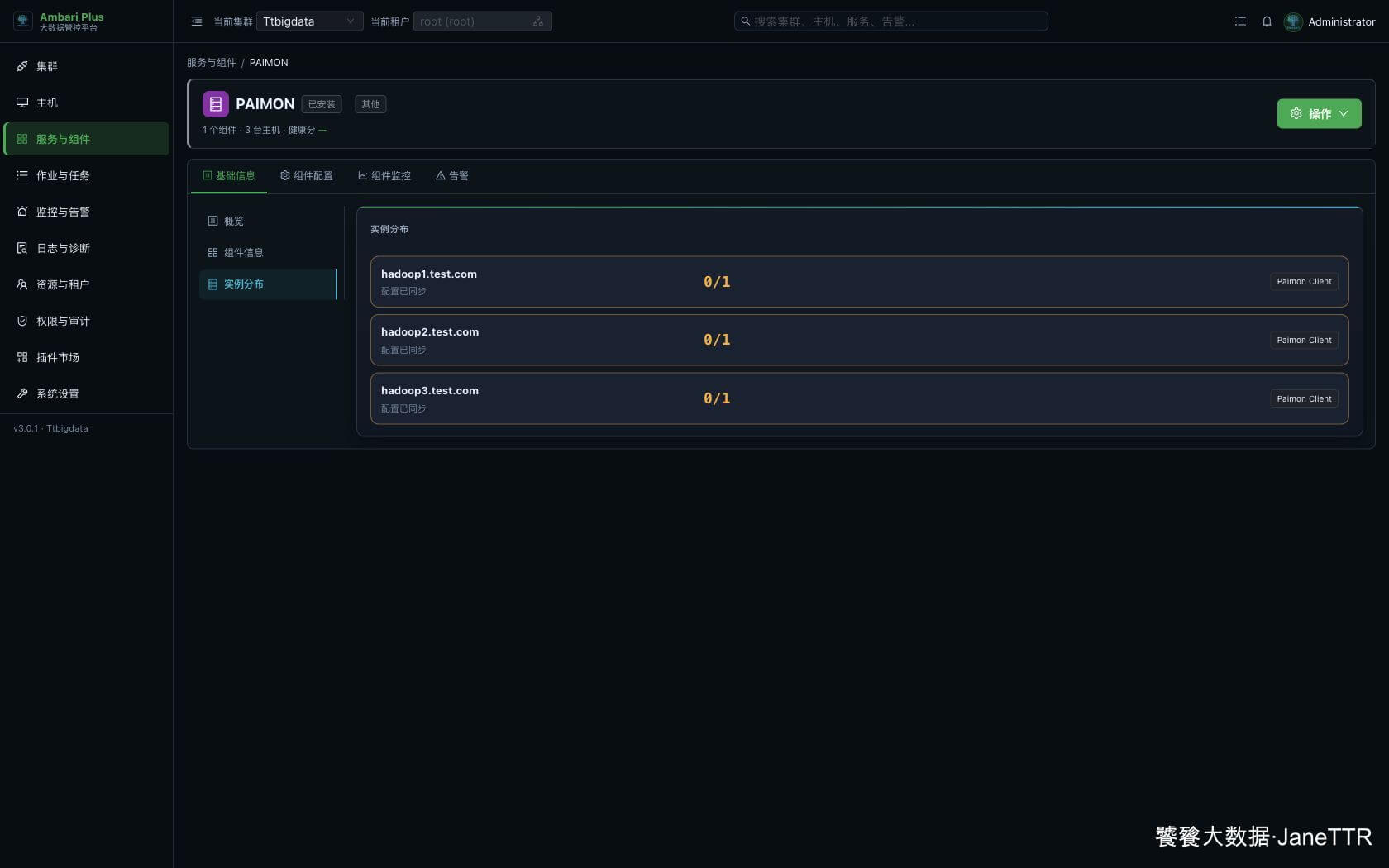Image resolution: width=1389 pixels, height=868 pixels.
Task: Click the 集群 sidebar icon
Action: pyautogui.click(x=22, y=66)
